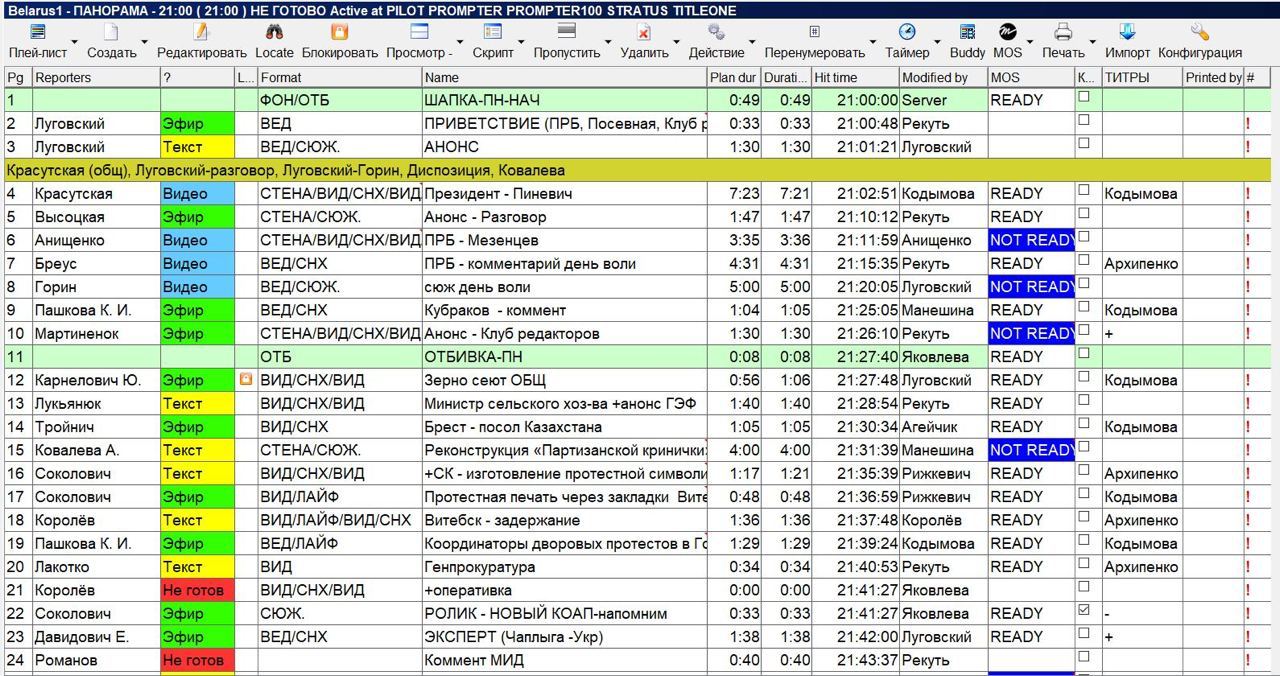Image resolution: width=1280 pixels, height=676 pixels.
Task: Click the Импорт download arrow icon
Action: 1127,33
